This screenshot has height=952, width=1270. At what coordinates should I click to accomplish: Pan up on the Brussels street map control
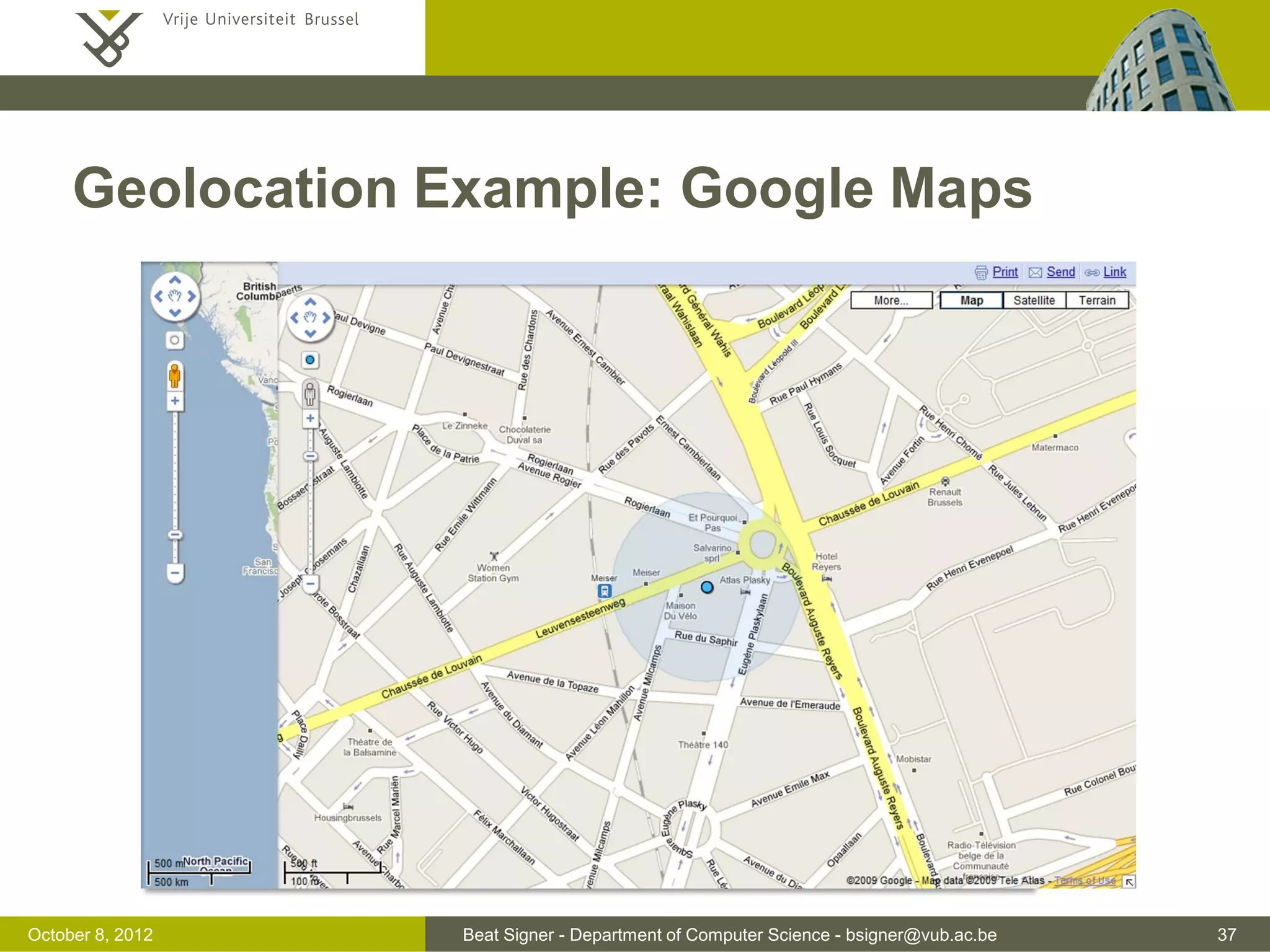click(311, 302)
